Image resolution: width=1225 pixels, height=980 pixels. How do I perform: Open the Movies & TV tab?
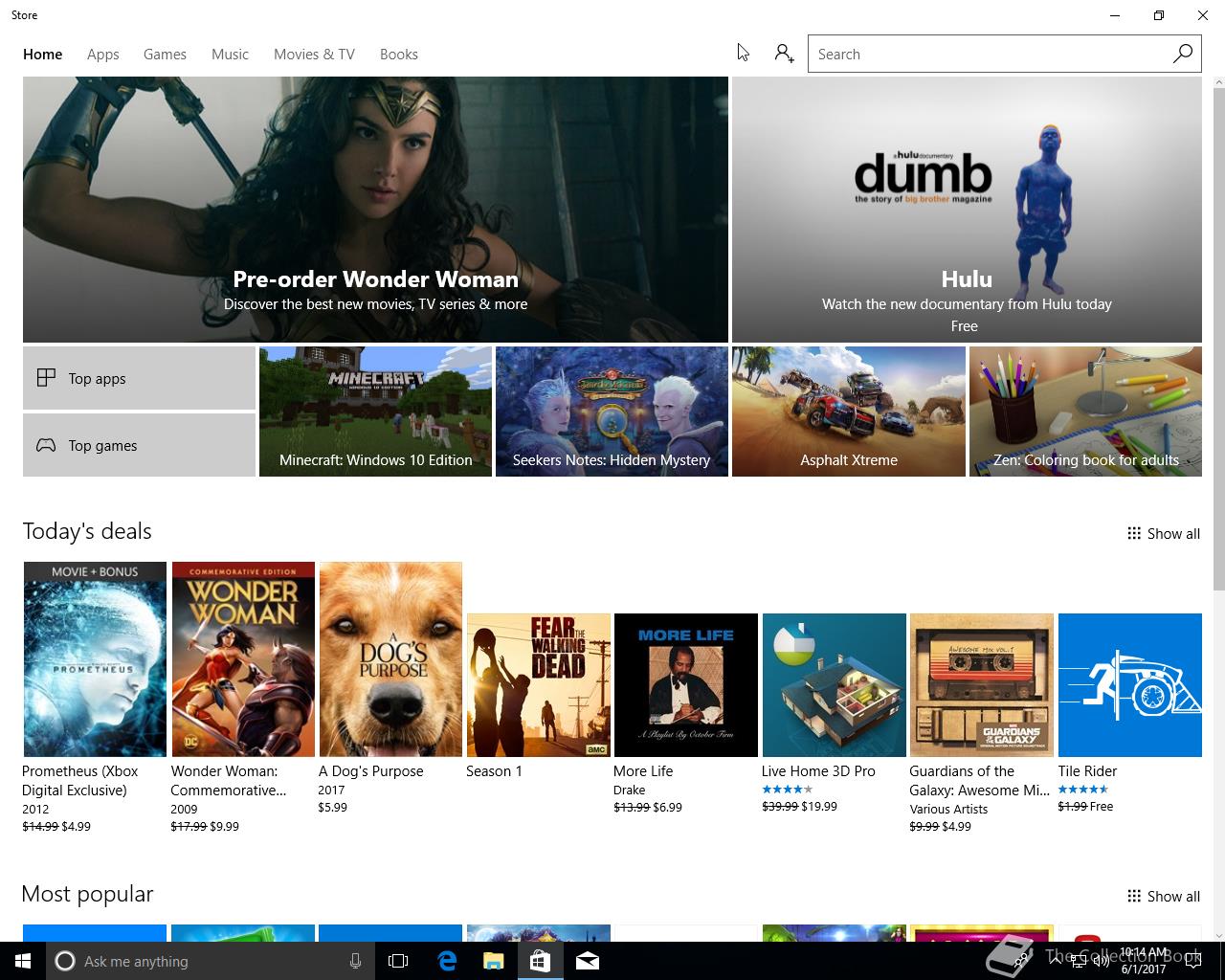314,55
